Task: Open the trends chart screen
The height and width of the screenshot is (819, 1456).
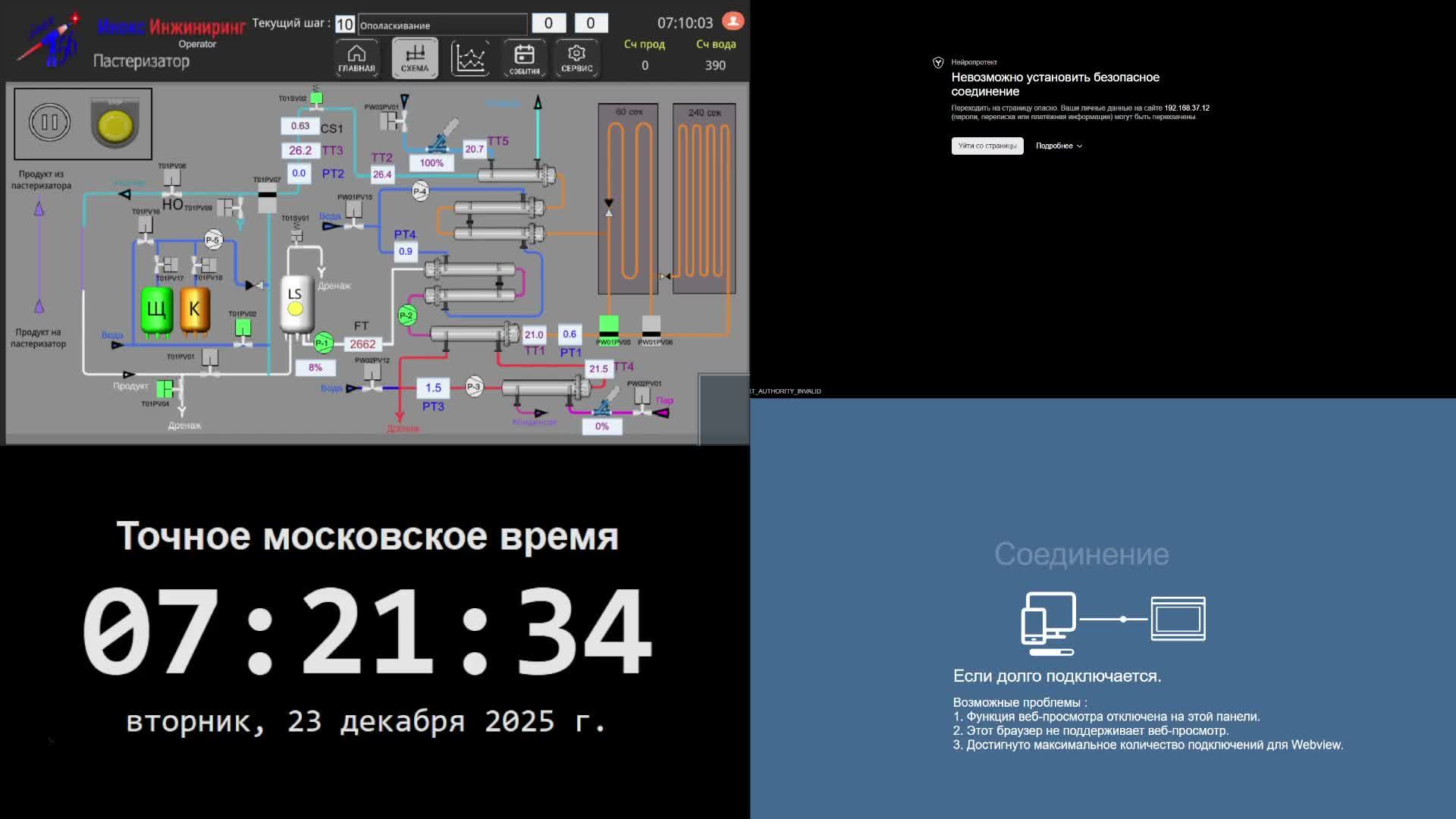Action: pyautogui.click(x=469, y=58)
